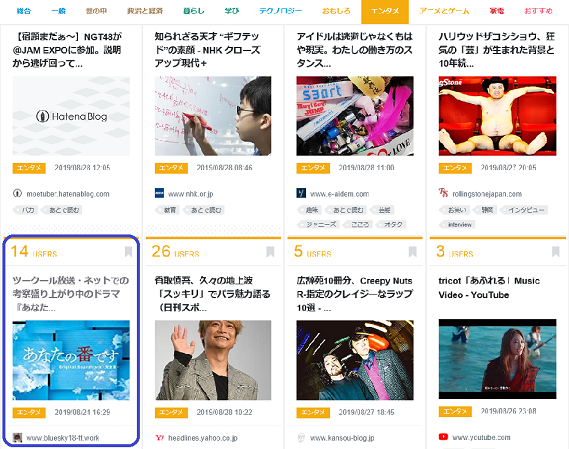Image resolution: width=569 pixels, height=449 pixels.
Task: Click the インタビュー tag
Action: pos(524,210)
